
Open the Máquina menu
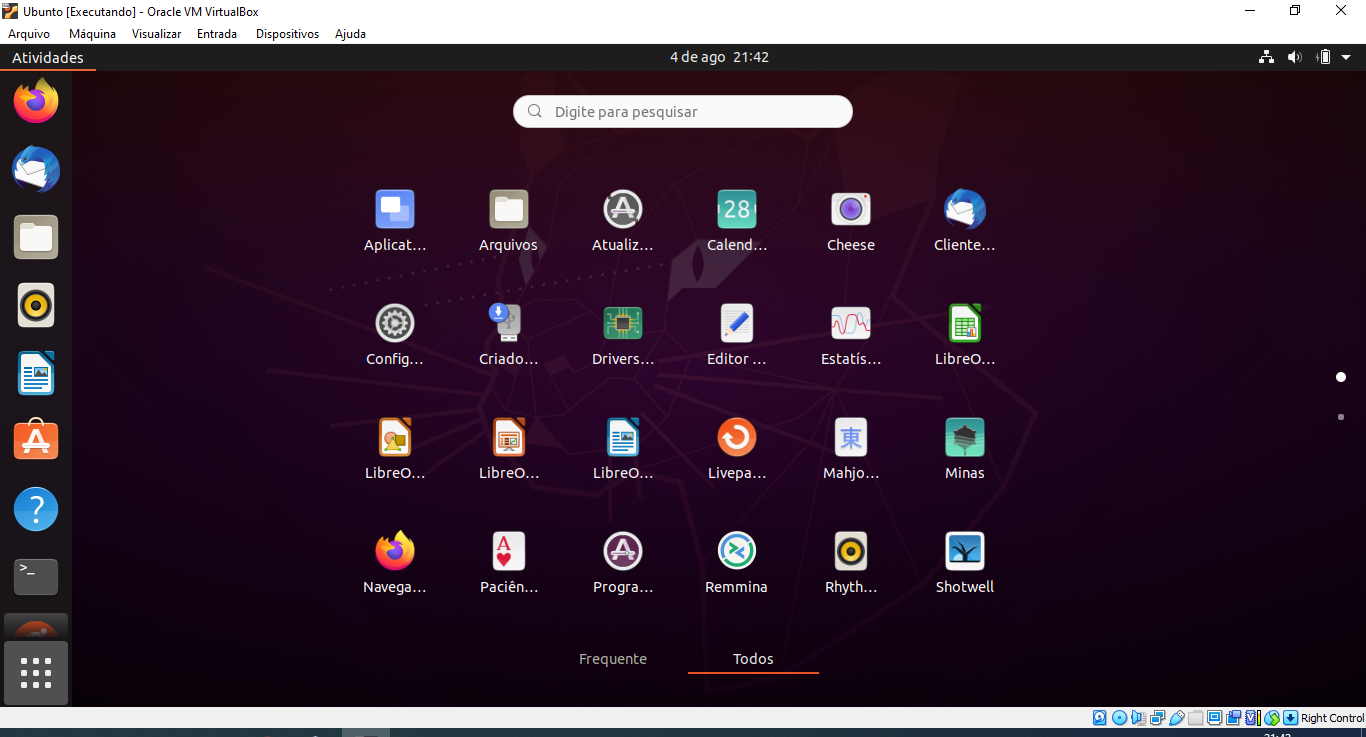(92, 34)
